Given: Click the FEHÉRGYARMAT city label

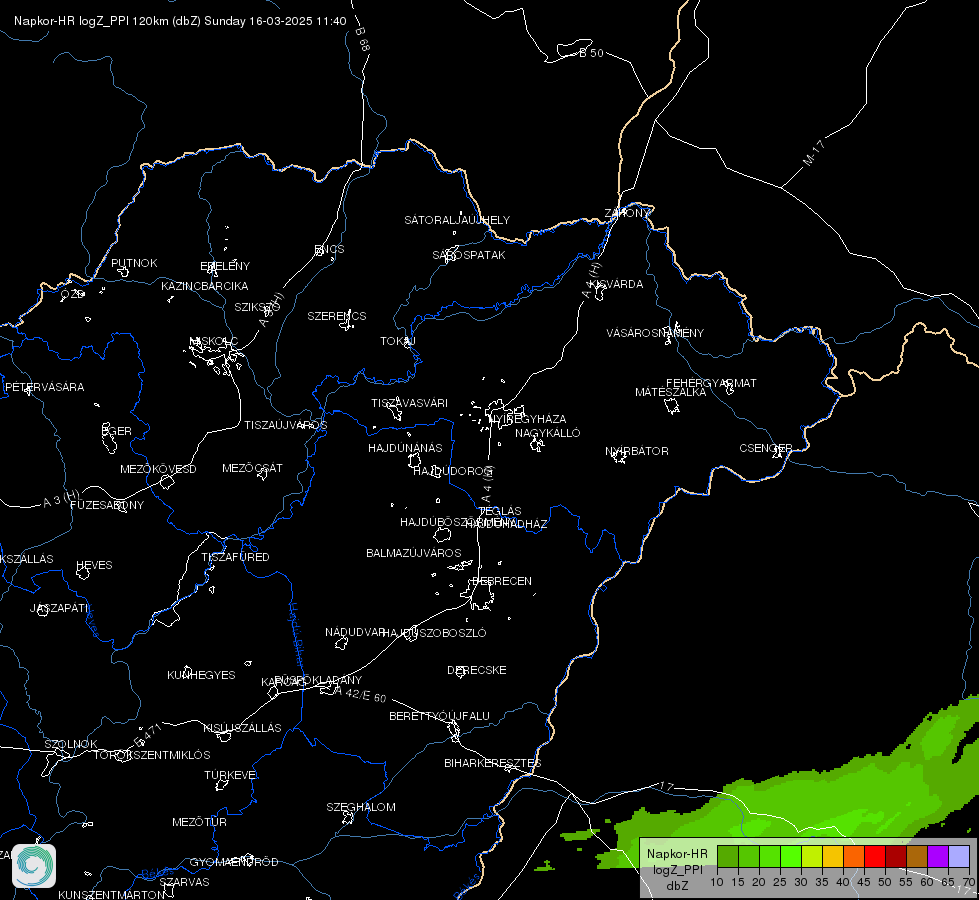Looking at the screenshot, I should (711, 383).
